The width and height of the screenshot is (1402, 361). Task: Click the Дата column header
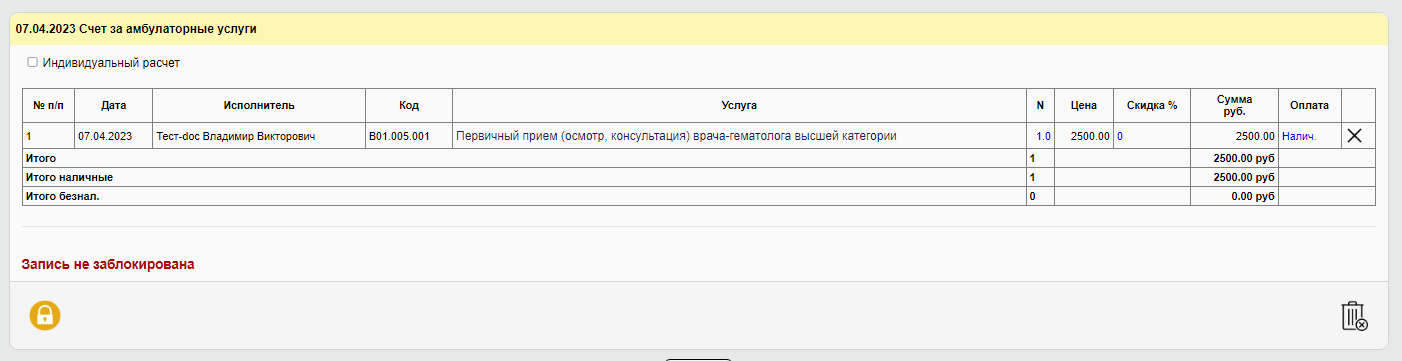click(113, 105)
